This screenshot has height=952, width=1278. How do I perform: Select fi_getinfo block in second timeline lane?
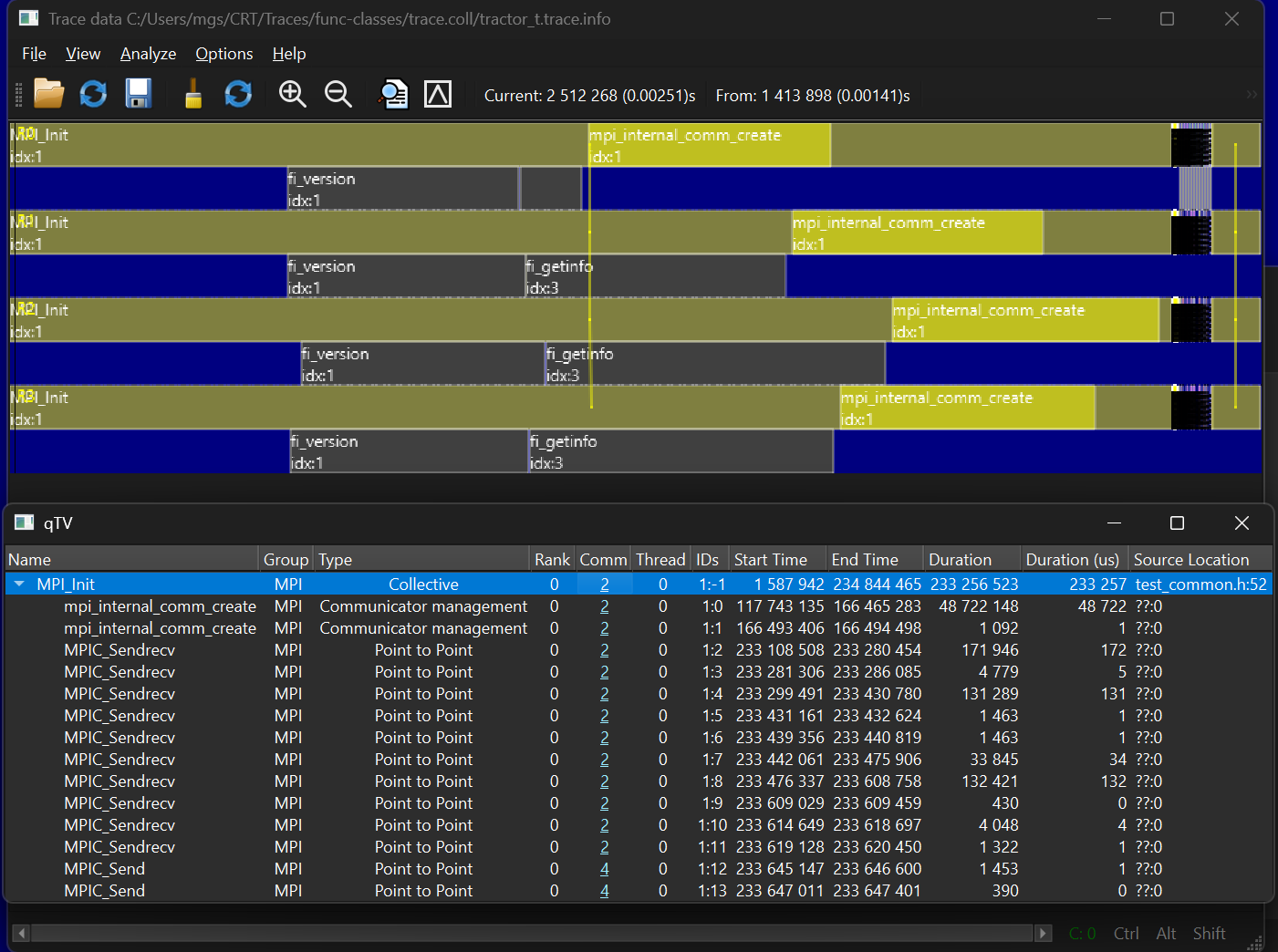click(x=655, y=276)
